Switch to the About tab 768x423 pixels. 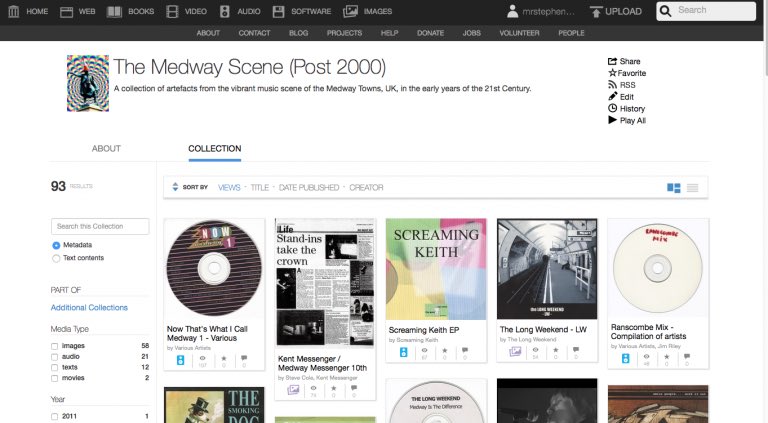point(106,148)
